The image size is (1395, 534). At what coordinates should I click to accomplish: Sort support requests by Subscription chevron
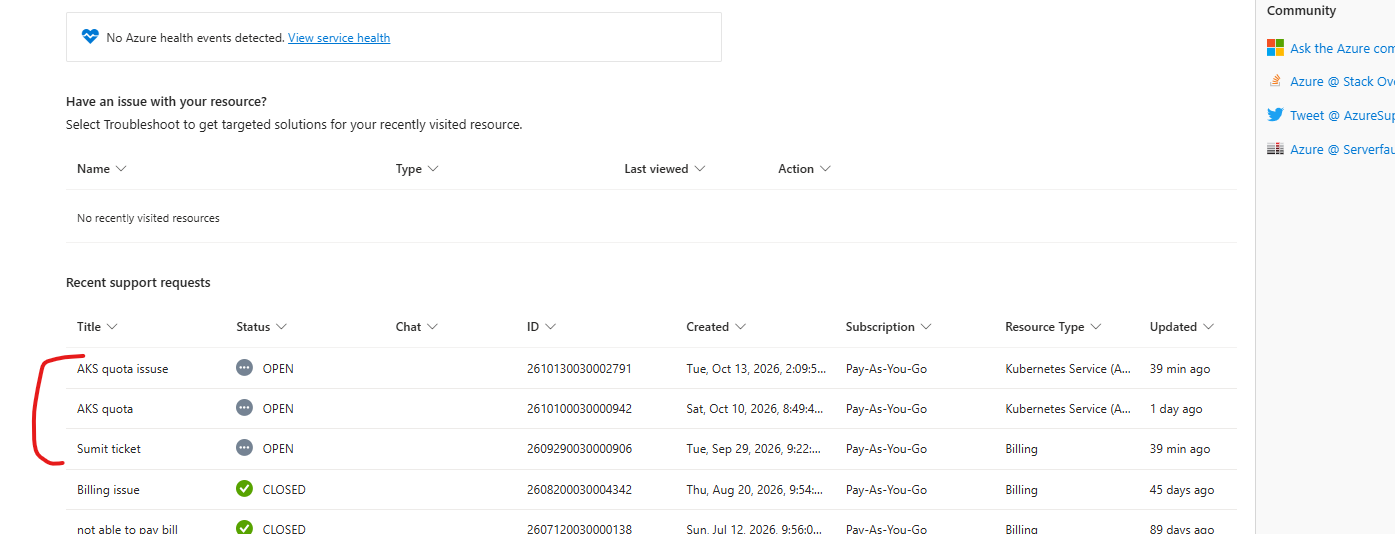[x=926, y=327]
